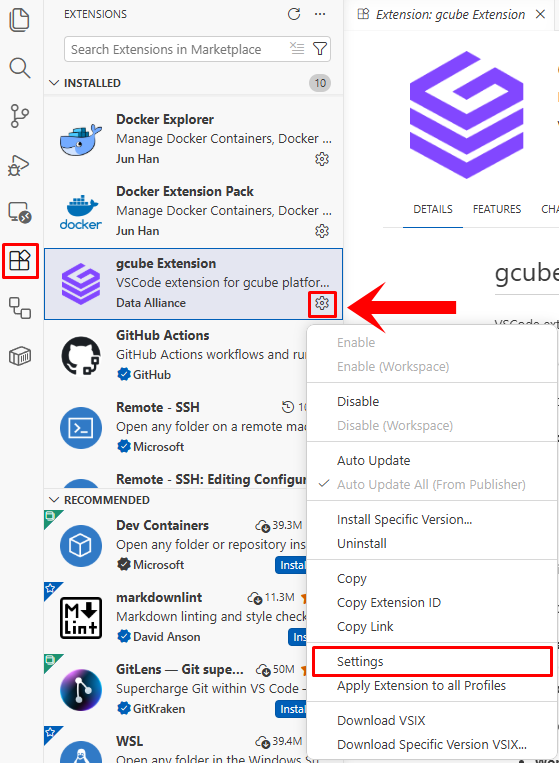Select the GitHub Actions extension title
Screen dimensions: 559x763
162,335
